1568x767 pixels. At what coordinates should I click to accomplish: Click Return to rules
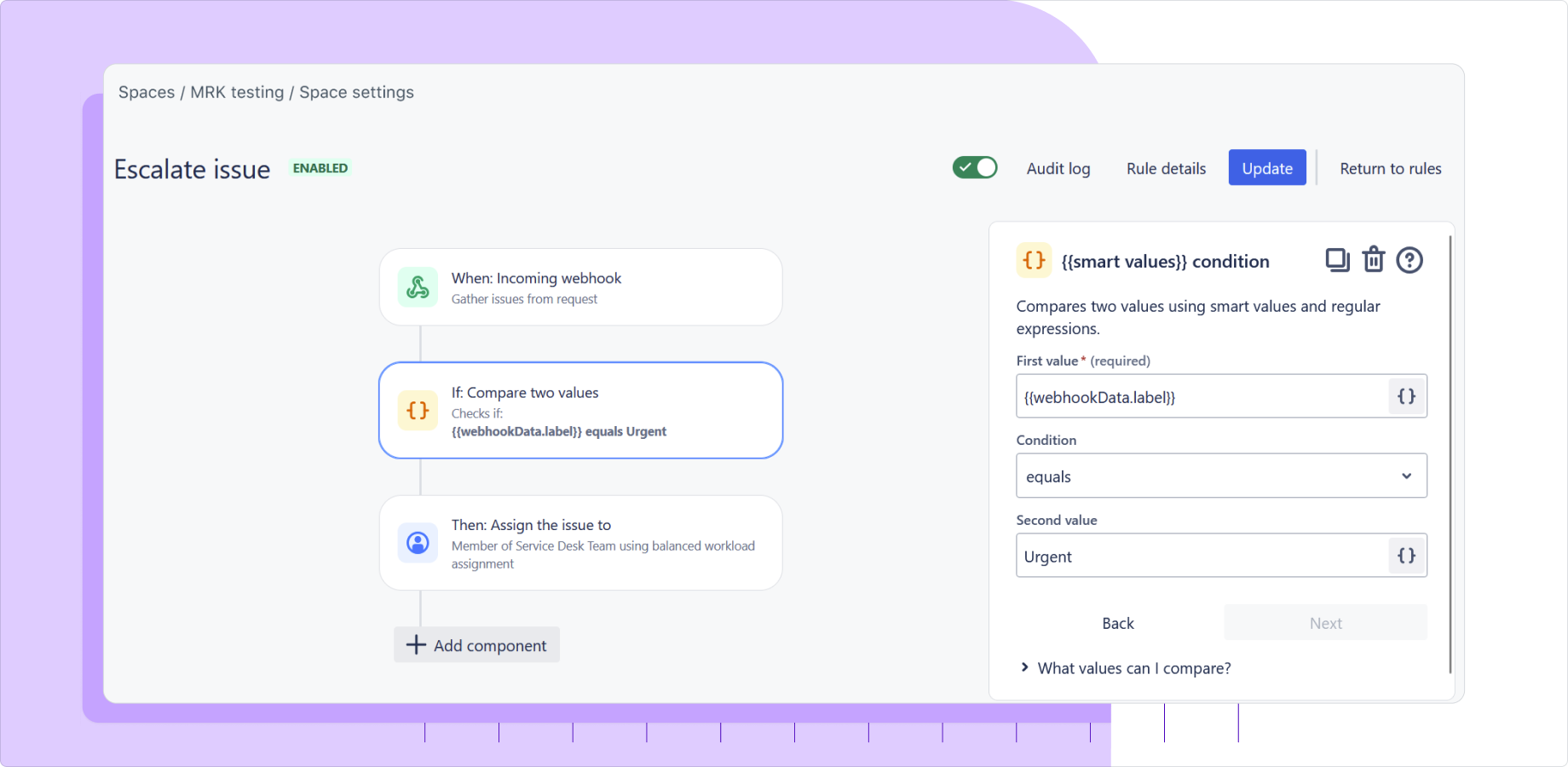pos(1390,168)
